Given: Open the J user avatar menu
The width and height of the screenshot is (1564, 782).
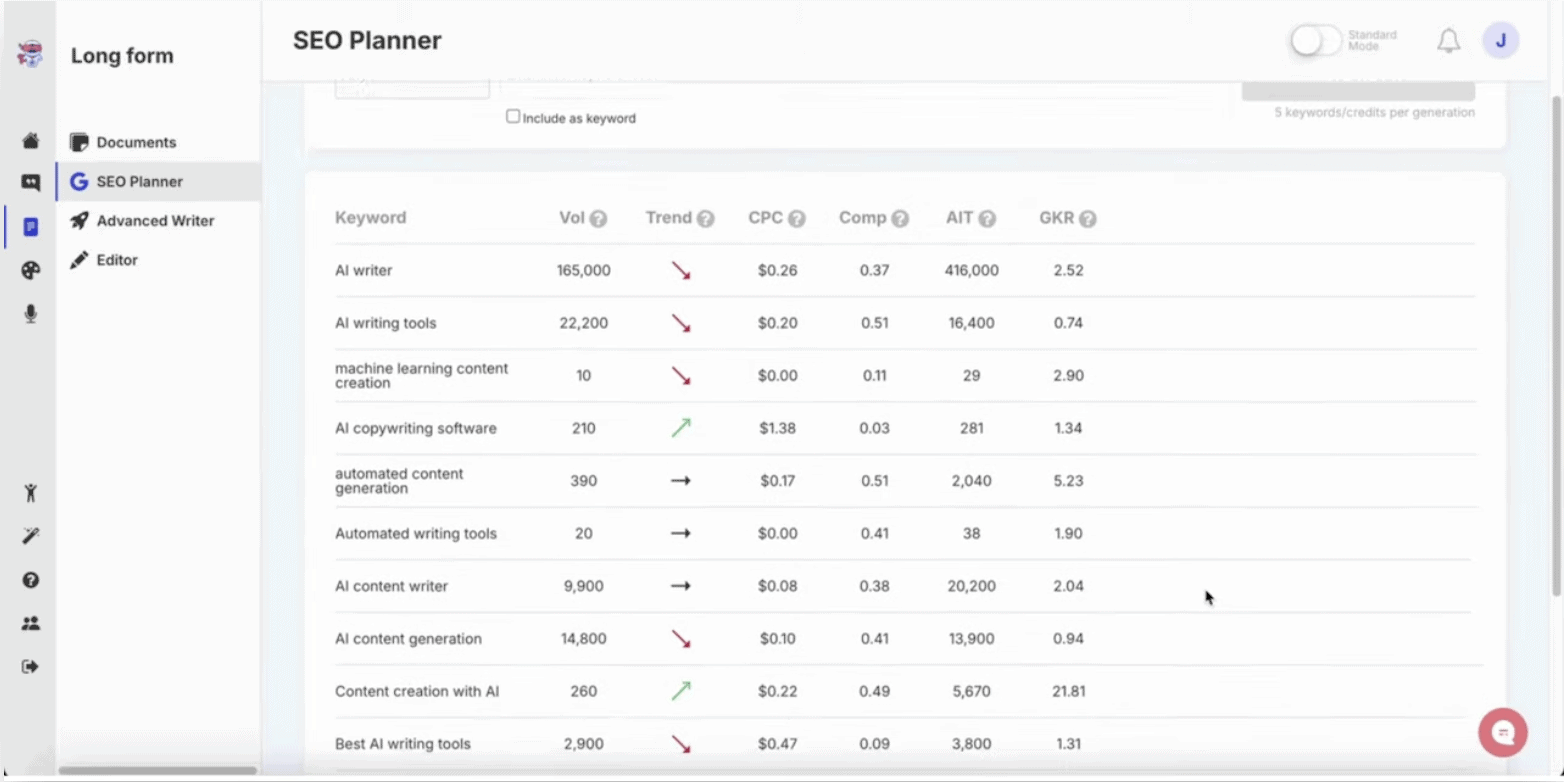Looking at the screenshot, I should pyautogui.click(x=1500, y=41).
